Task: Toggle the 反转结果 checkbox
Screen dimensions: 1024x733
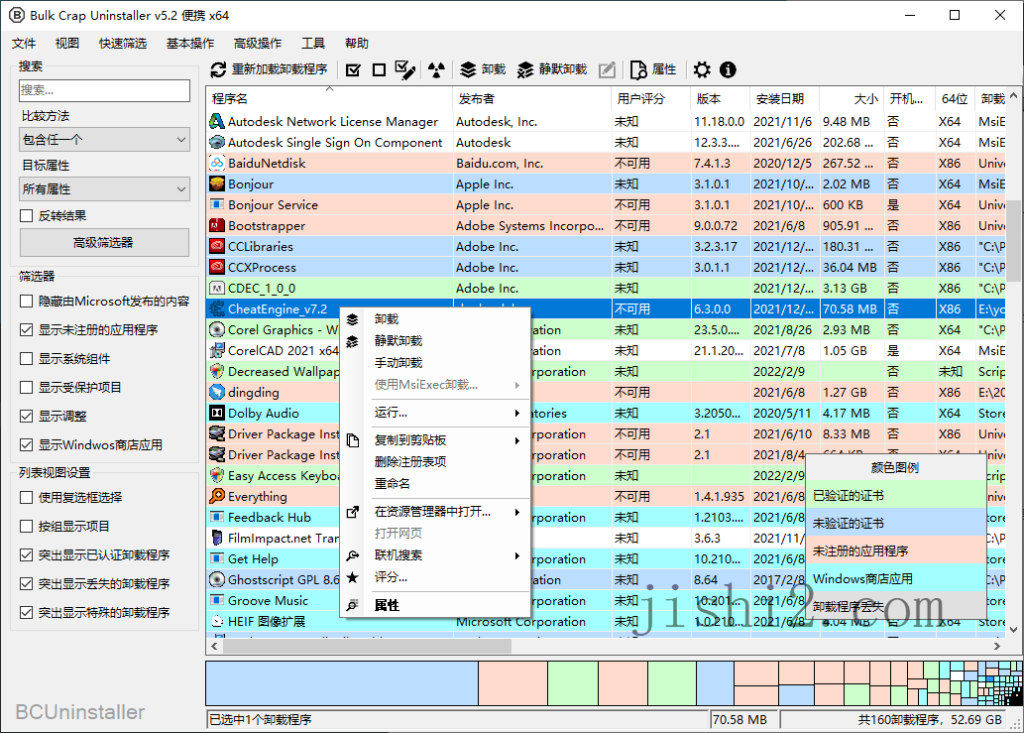Action: (27, 216)
